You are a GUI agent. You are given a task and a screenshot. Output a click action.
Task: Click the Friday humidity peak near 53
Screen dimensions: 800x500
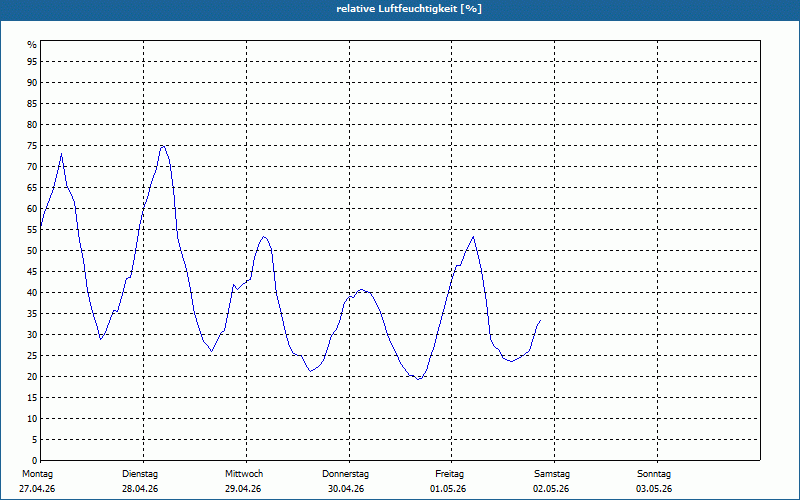point(474,237)
